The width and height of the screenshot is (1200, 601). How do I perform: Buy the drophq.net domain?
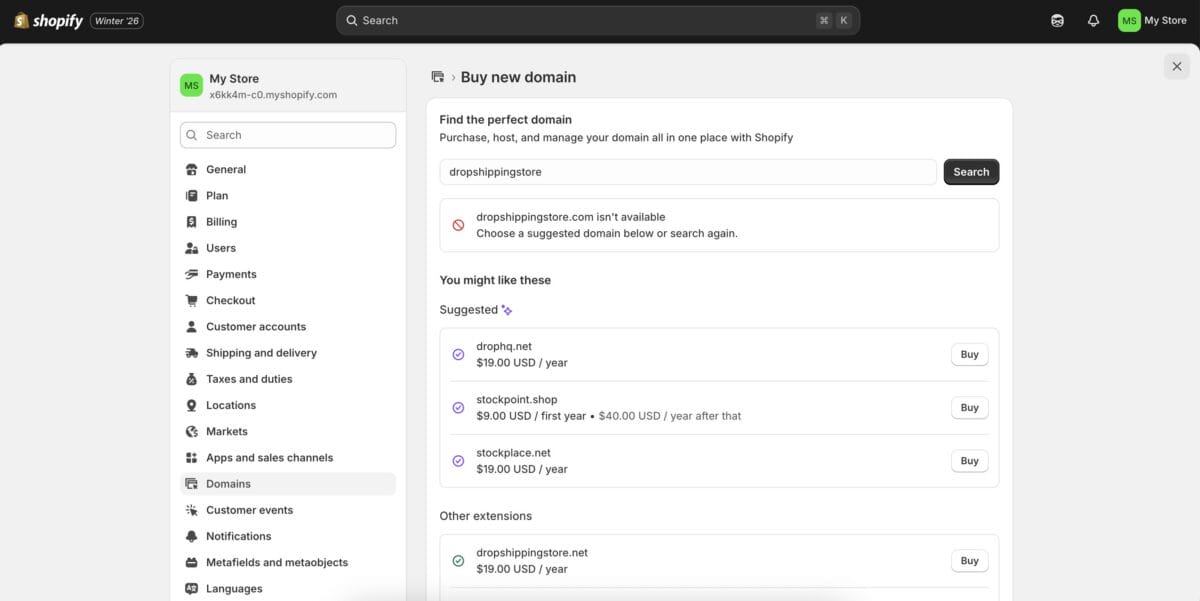(x=968, y=354)
